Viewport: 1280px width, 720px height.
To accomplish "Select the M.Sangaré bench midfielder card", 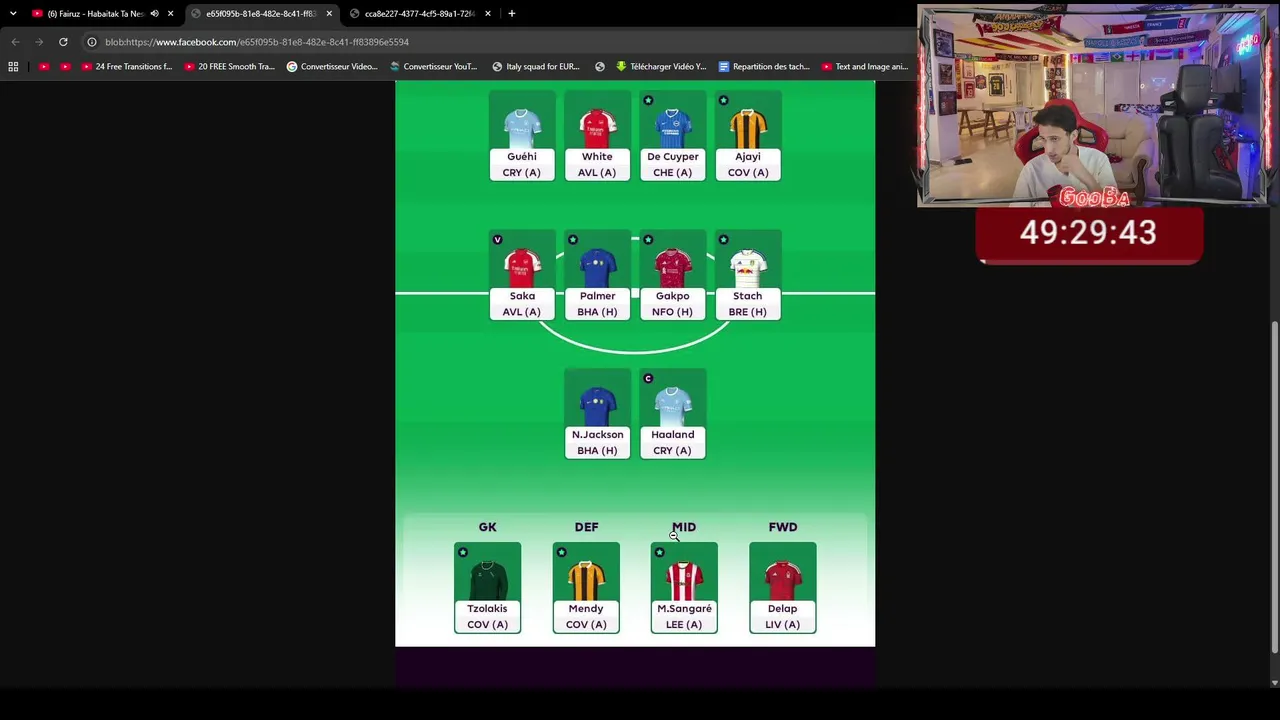I will [684, 588].
